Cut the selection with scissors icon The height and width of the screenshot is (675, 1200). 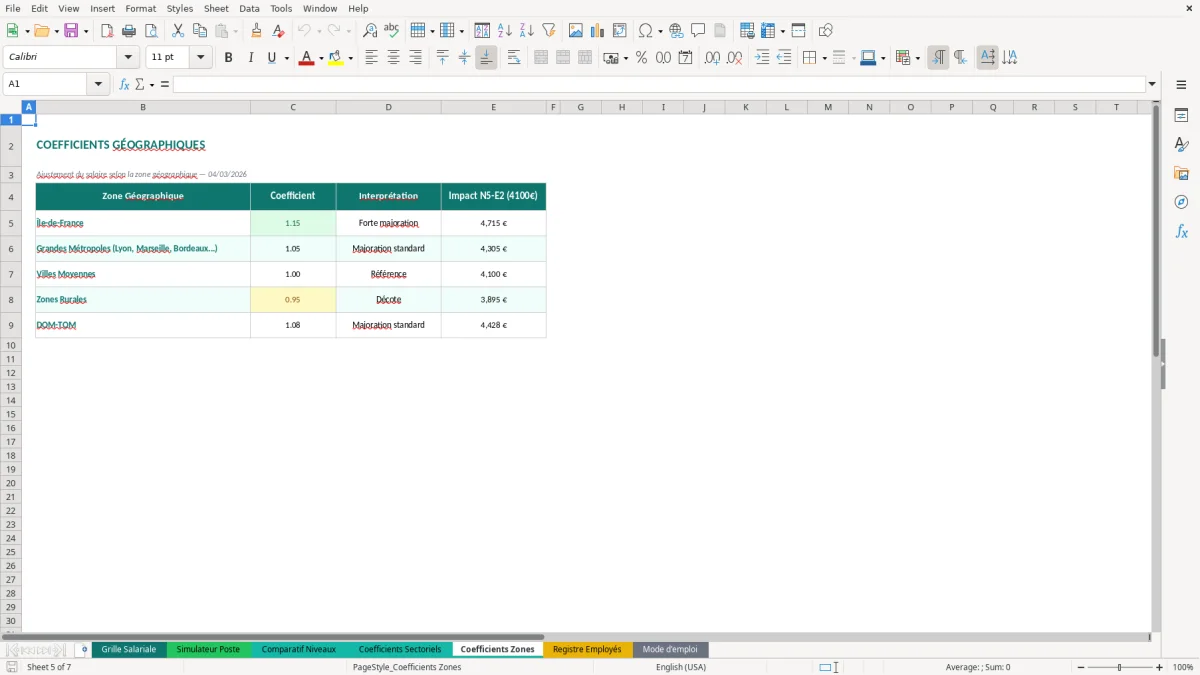pos(178,31)
